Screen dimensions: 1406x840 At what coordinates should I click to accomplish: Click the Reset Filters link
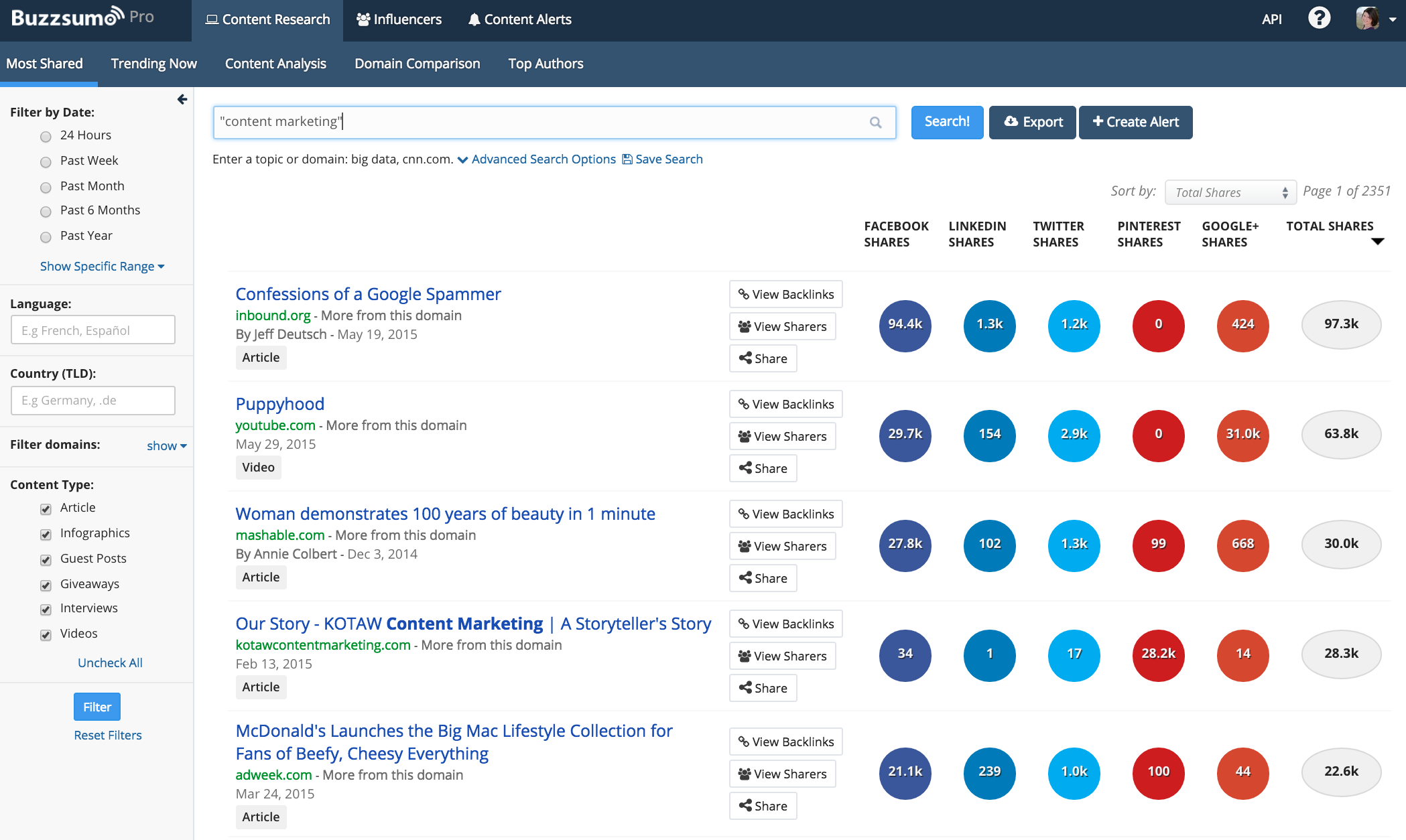pos(108,735)
